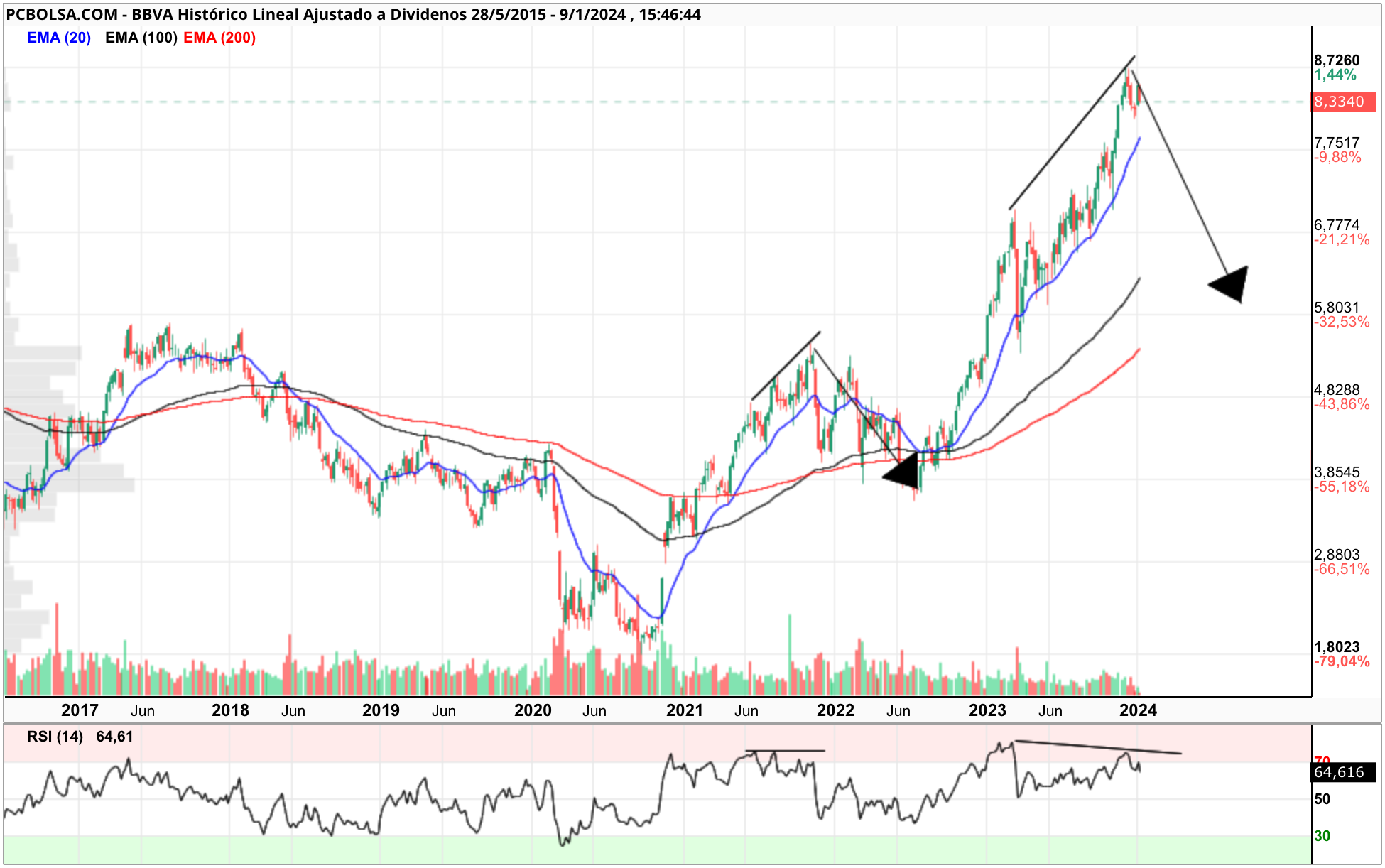Click the black RSI tag 64,616
Image resolution: width=1385 pixels, height=868 pixels.
pyautogui.click(x=1343, y=772)
